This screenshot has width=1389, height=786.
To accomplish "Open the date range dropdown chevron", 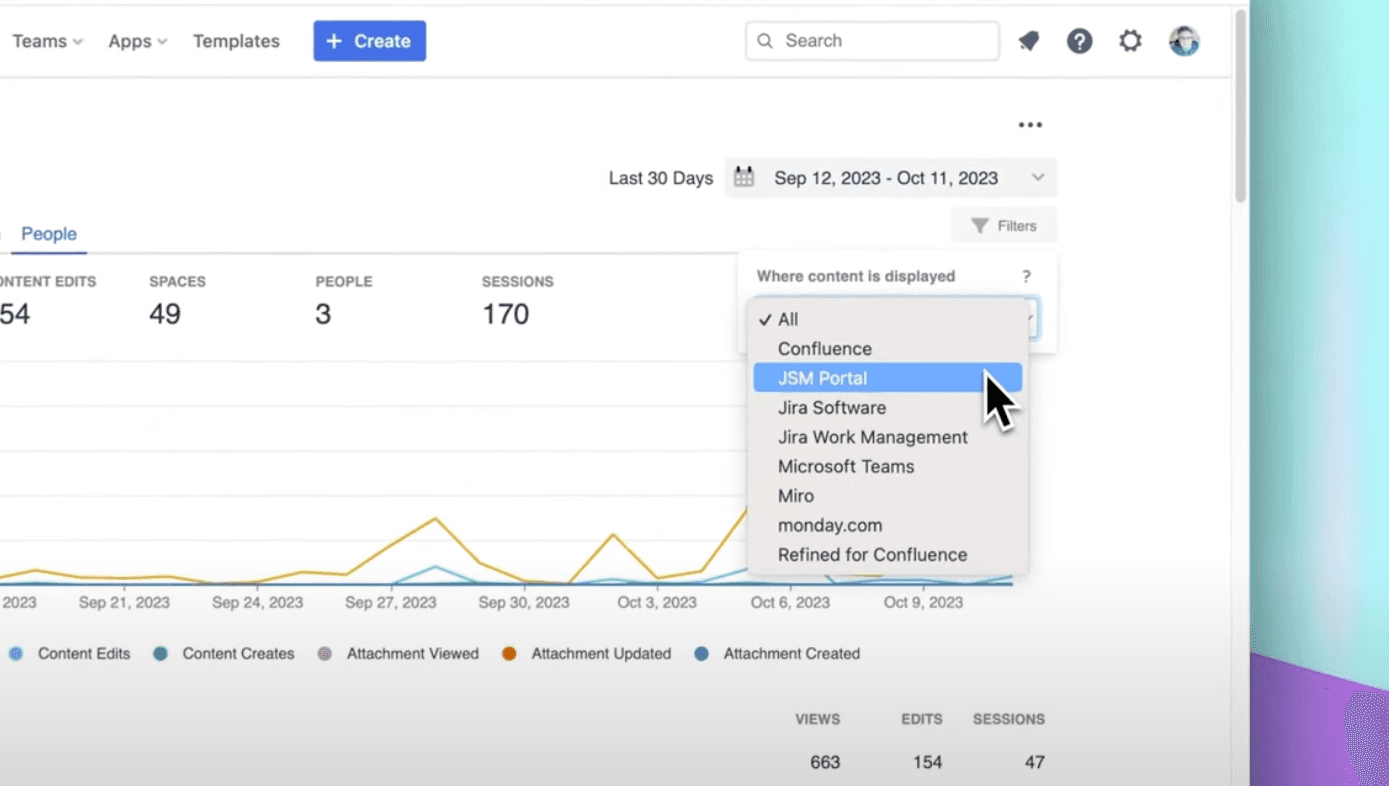I will click(x=1038, y=177).
